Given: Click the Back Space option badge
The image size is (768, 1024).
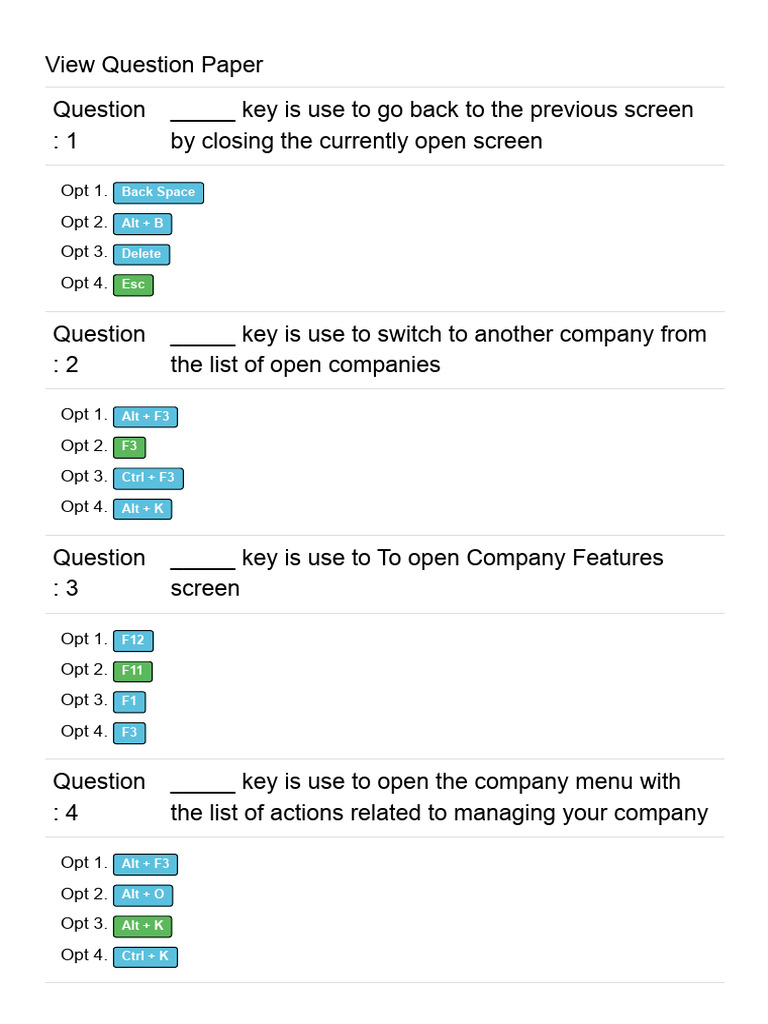Looking at the screenshot, I should [158, 193].
